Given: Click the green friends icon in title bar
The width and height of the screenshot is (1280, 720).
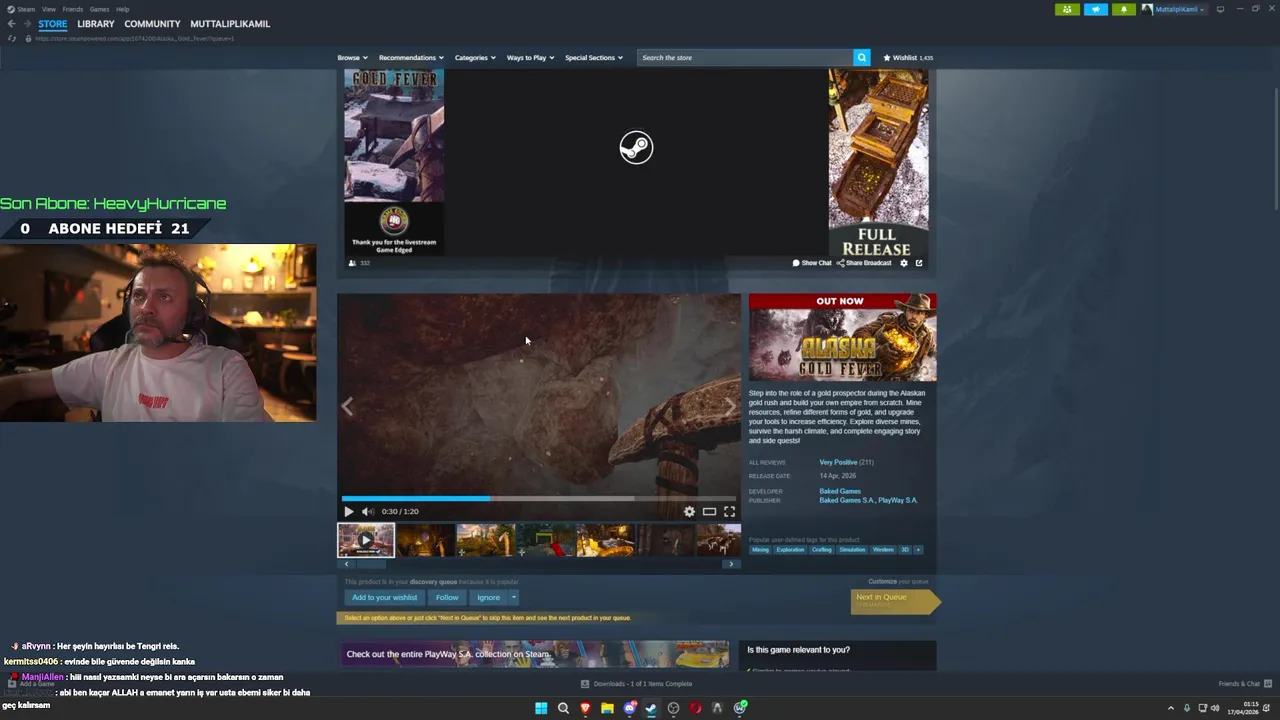Looking at the screenshot, I should pyautogui.click(x=1067, y=9).
